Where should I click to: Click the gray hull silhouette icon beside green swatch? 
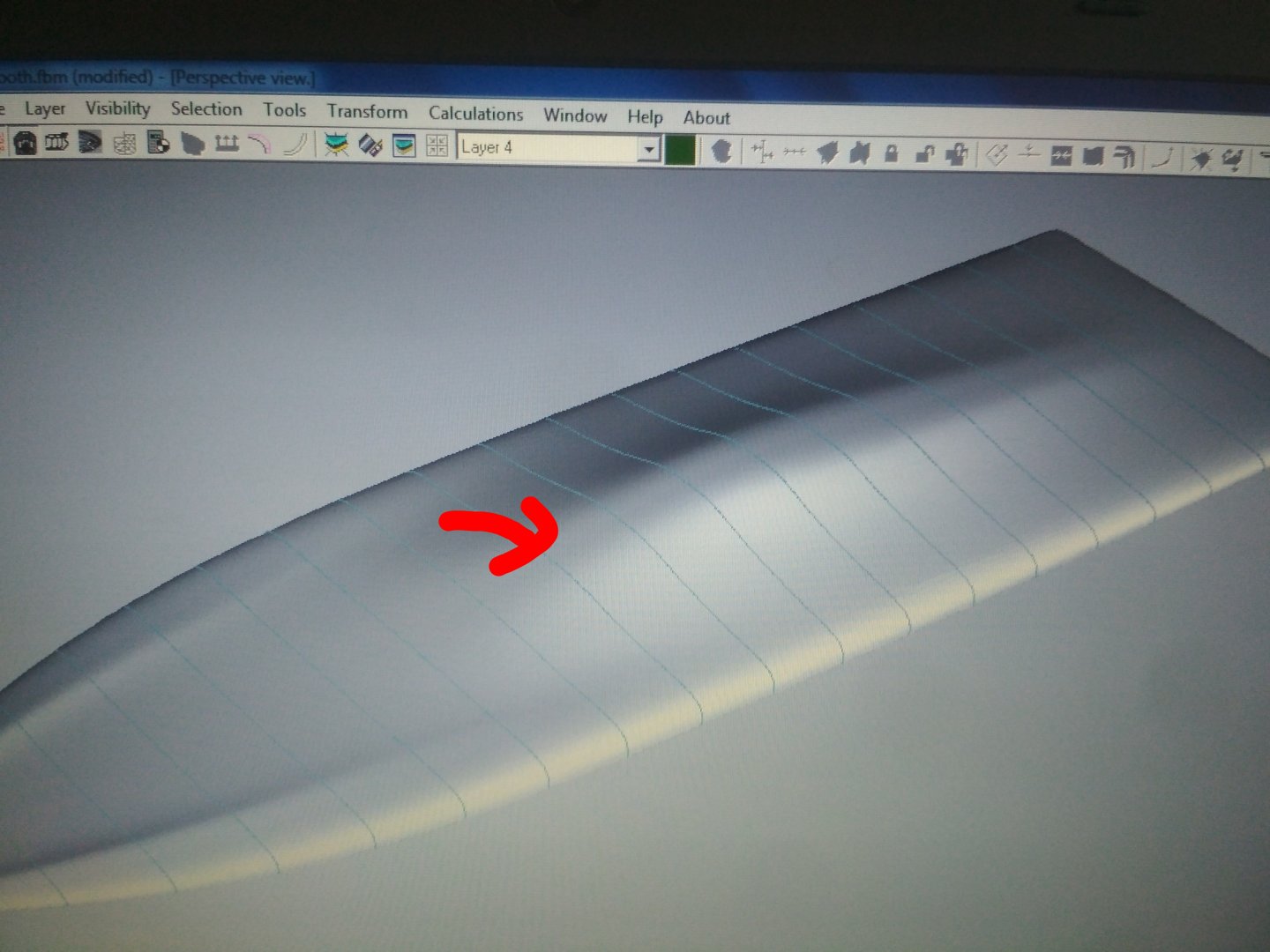point(722,151)
